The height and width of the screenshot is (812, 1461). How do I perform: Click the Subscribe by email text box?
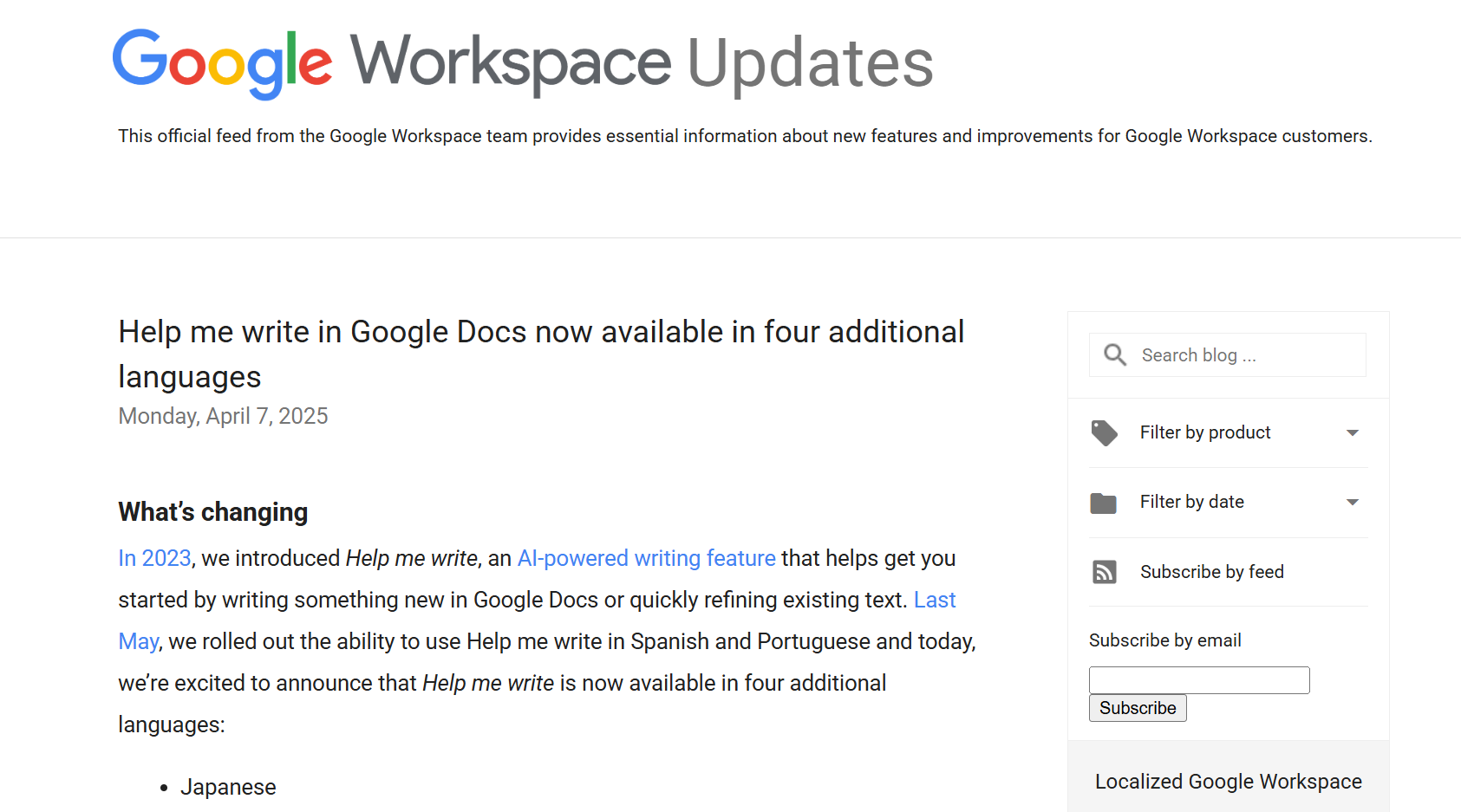tap(1198, 679)
